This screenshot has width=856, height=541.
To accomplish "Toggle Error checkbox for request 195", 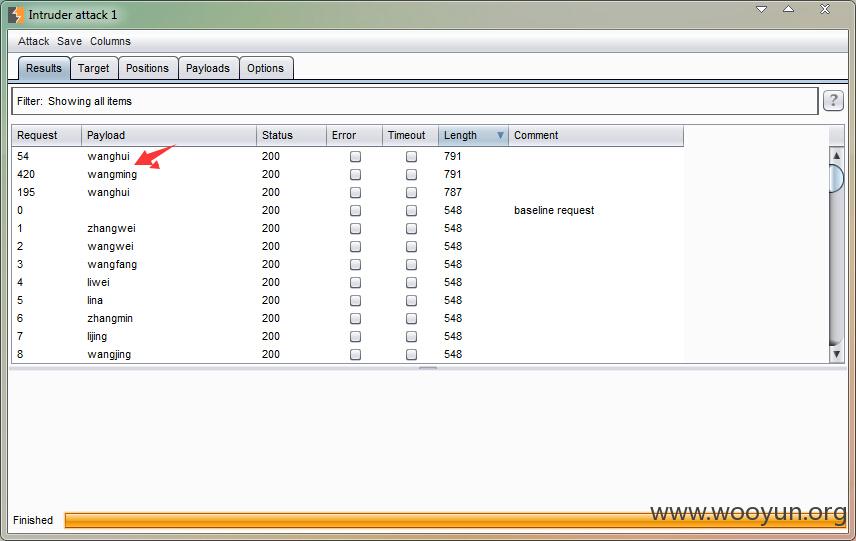I will (355, 193).
